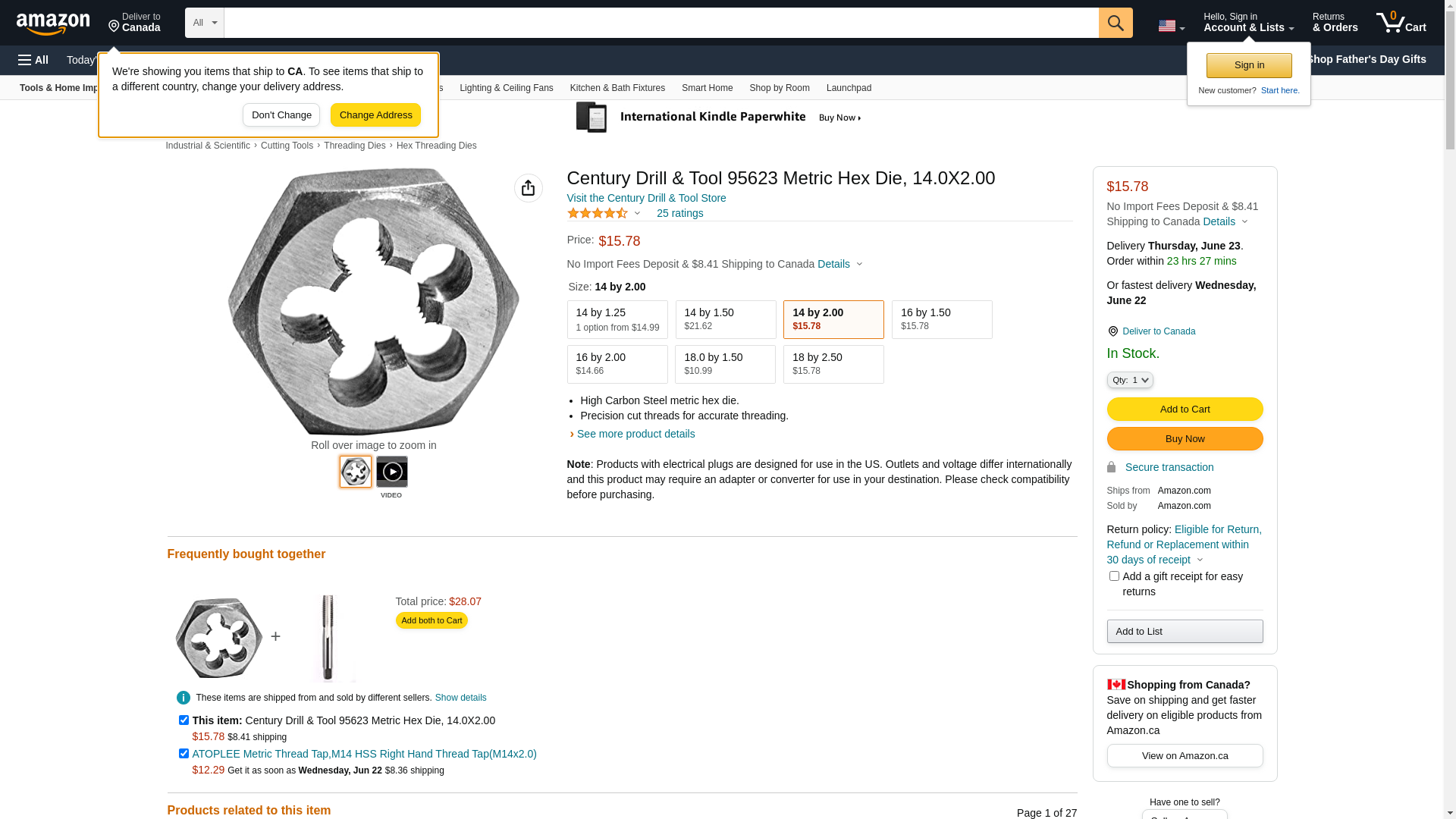
Task: Open the search category All dropdown
Action: click(x=205, y=23)
